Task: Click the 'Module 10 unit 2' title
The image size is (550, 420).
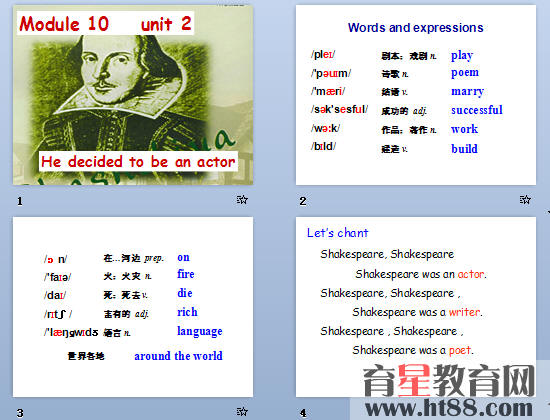Action: [x=105, y=24]
